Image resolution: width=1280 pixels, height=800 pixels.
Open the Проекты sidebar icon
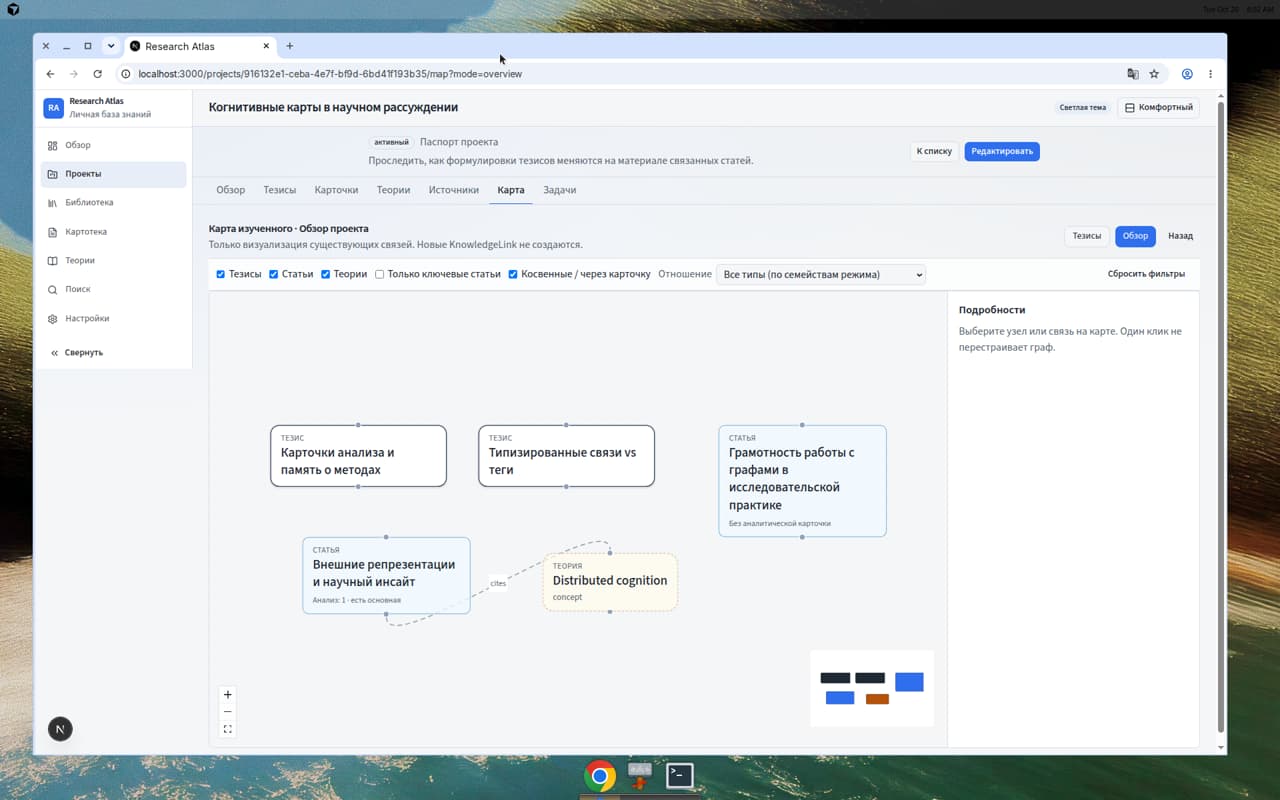coord(53,174)
